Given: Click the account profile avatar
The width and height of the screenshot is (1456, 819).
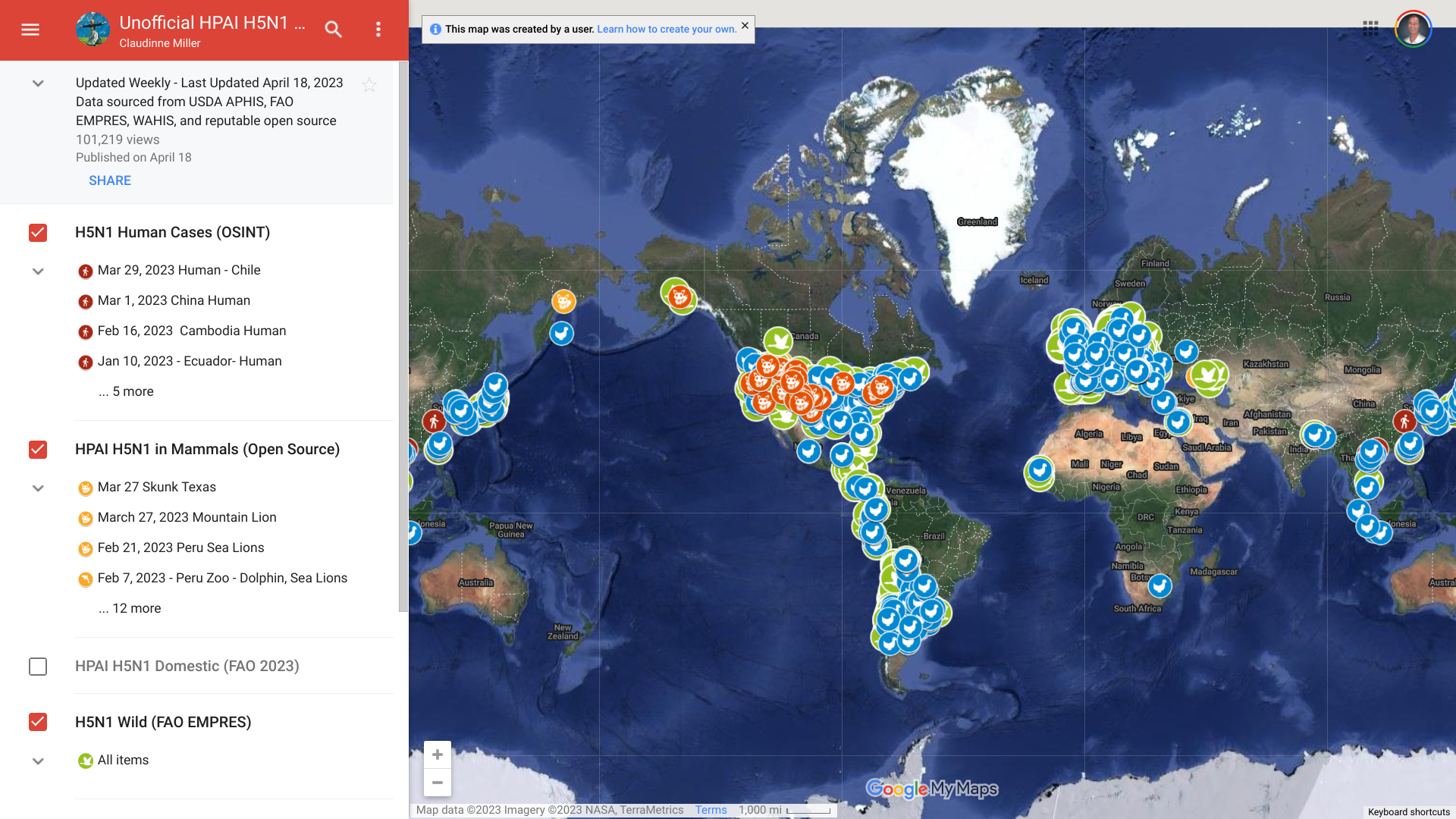Looking at the screenshot, I should tap(1413, 29).
